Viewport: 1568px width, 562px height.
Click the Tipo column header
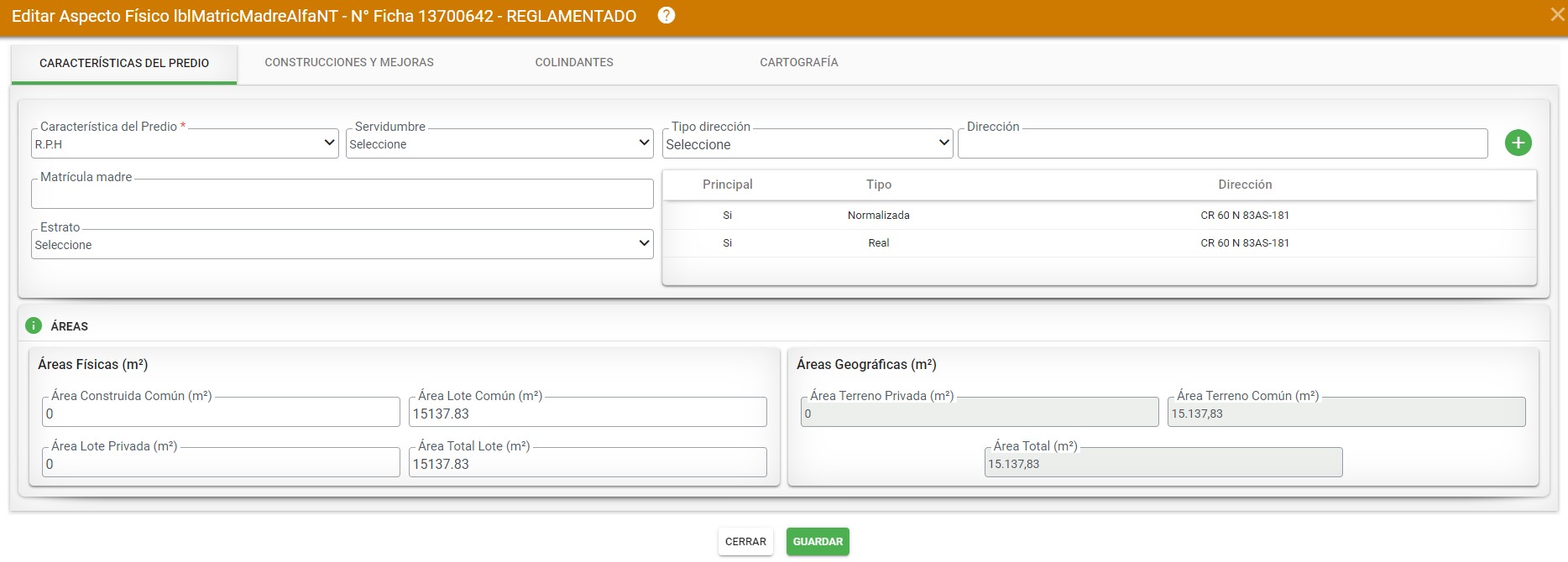click(879, 185)
